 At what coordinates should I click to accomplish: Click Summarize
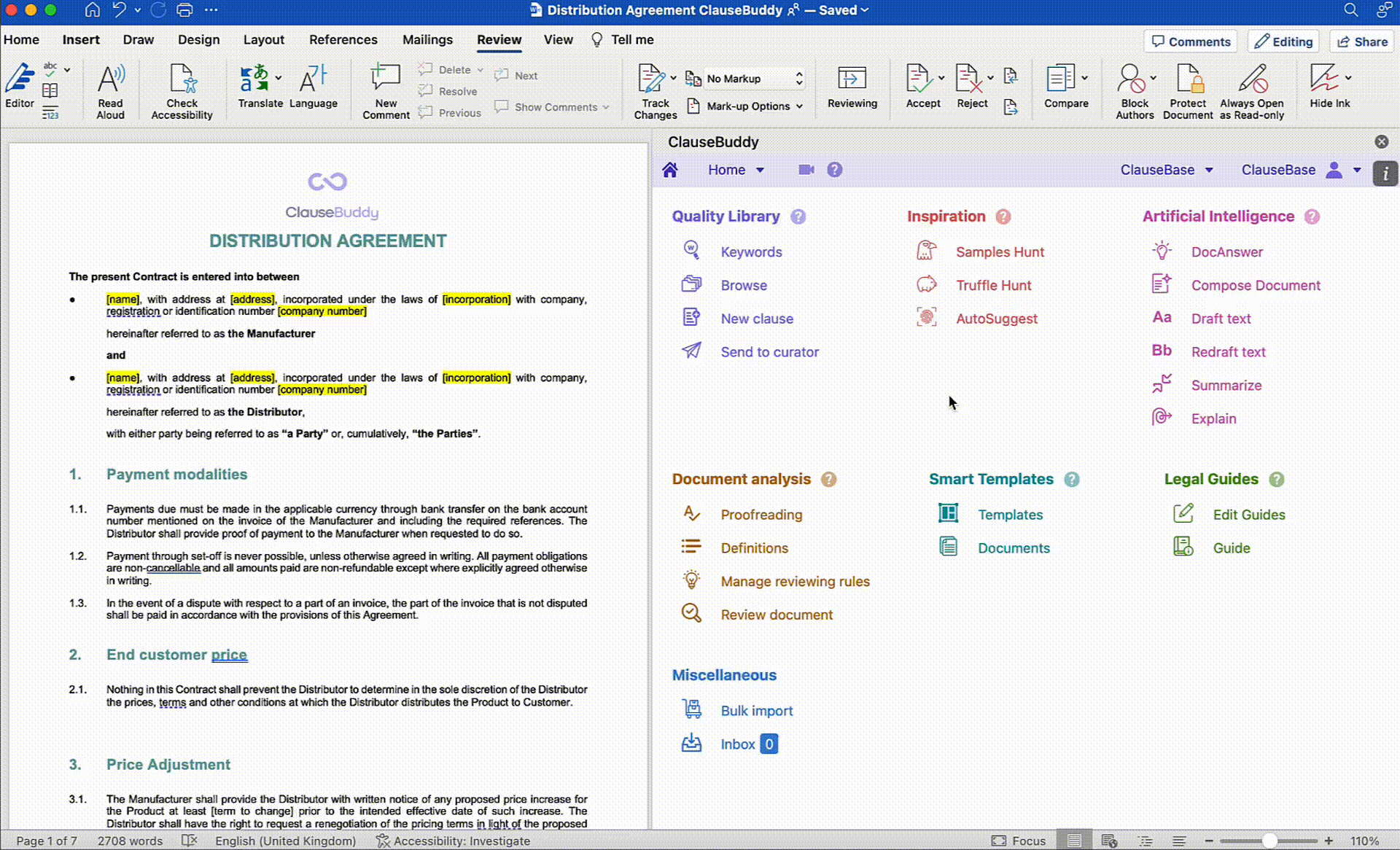point(1226,386)
